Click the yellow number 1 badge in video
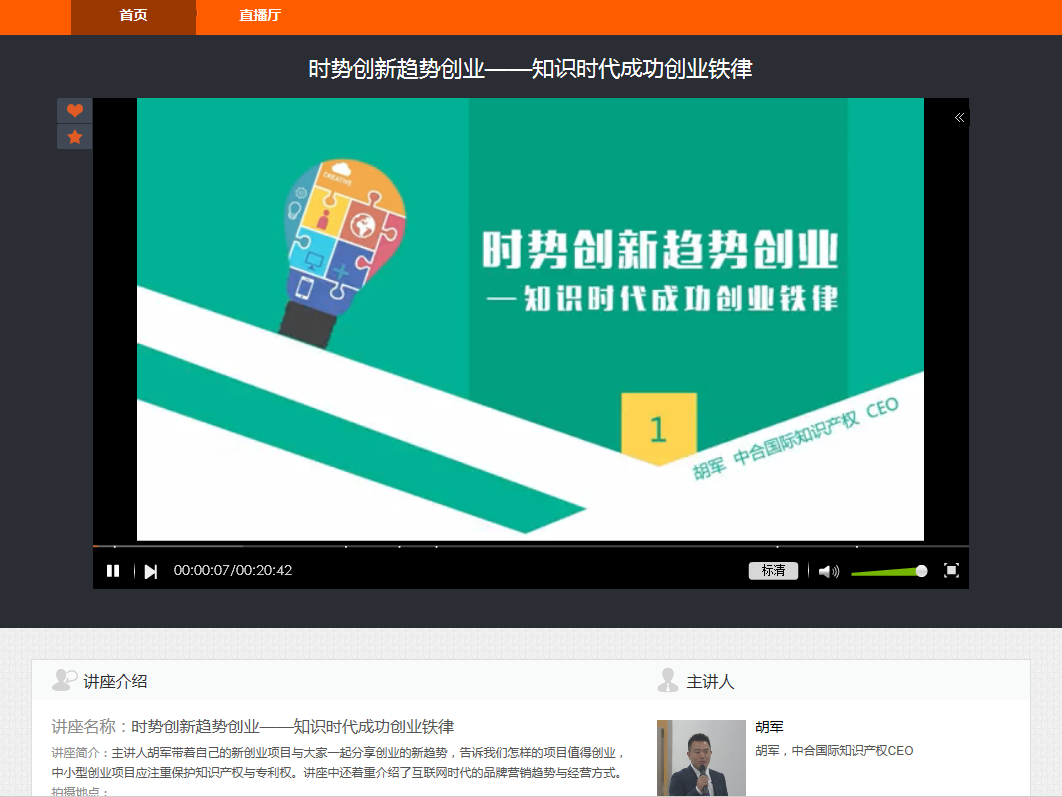This screenshot has height=797, width=1062. pyautogui.click(x=658, y=428)
